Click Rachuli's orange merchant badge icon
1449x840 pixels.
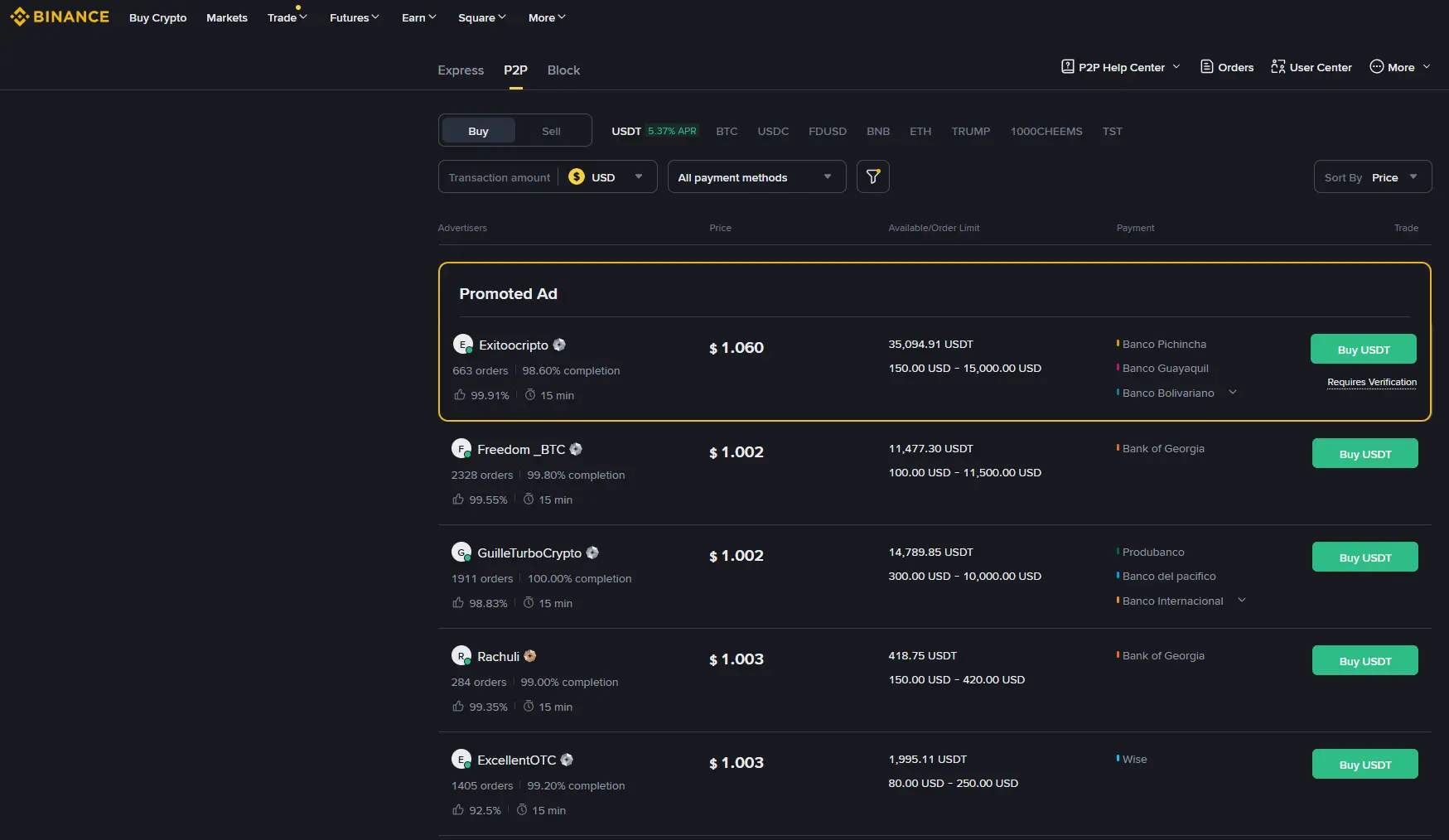click(530, 656)
